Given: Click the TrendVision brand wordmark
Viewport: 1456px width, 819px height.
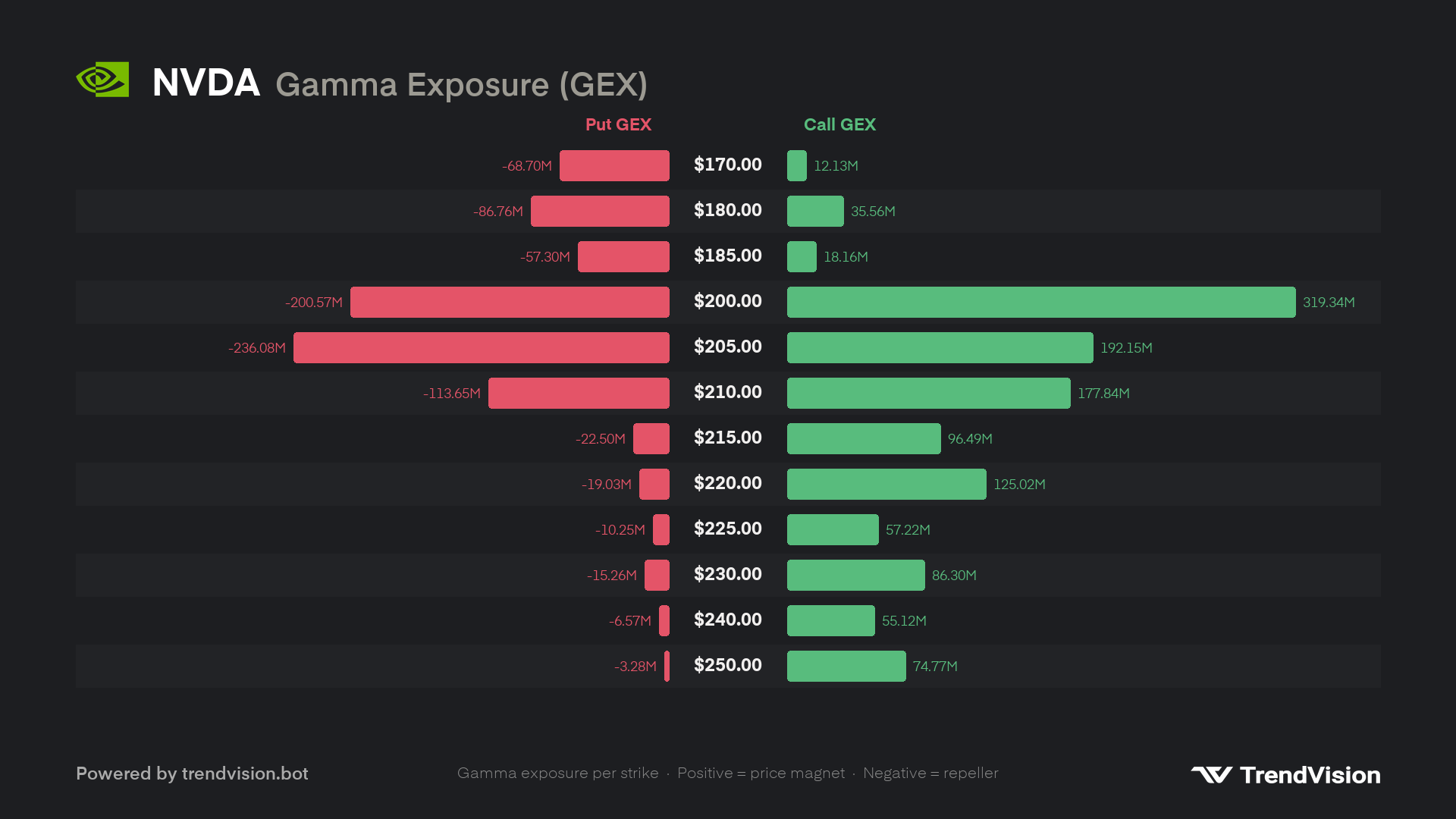Looking at the screenshot, I should 1310,775.
